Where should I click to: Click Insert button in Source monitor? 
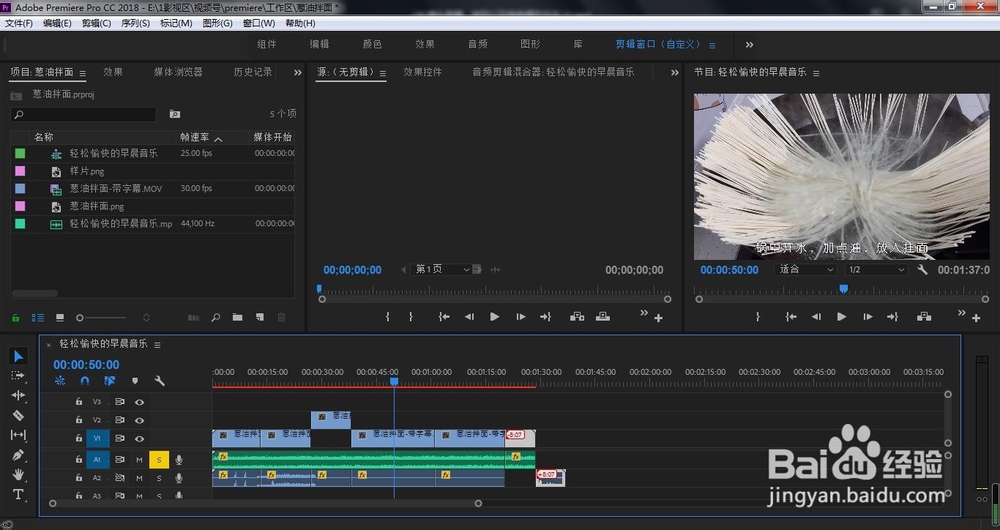tap(577, 317)
